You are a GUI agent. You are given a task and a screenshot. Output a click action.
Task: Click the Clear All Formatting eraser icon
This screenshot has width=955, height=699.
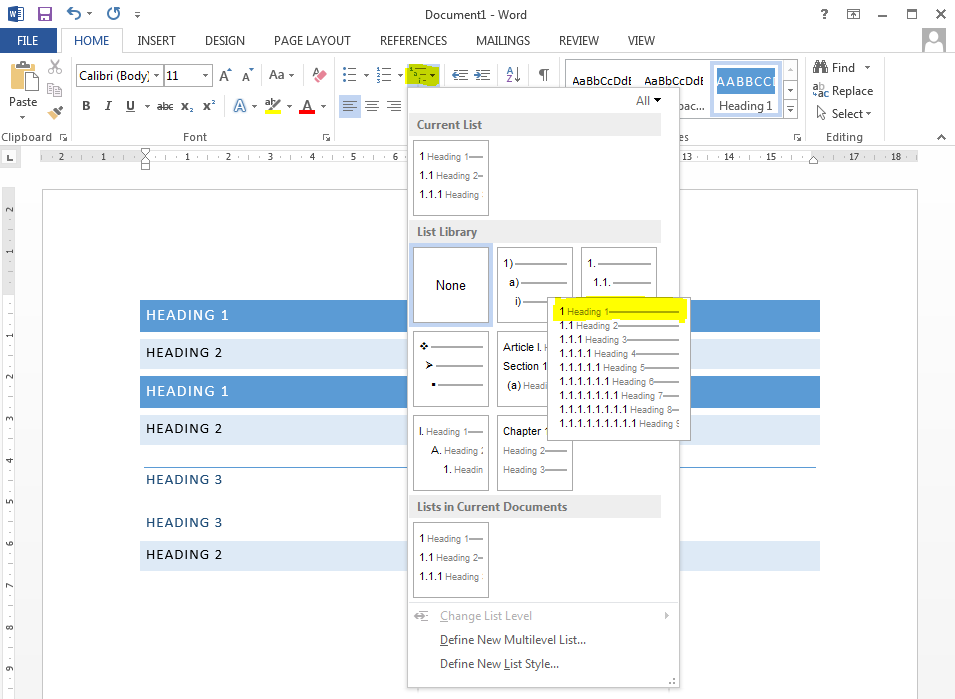[x=317, y=74]
